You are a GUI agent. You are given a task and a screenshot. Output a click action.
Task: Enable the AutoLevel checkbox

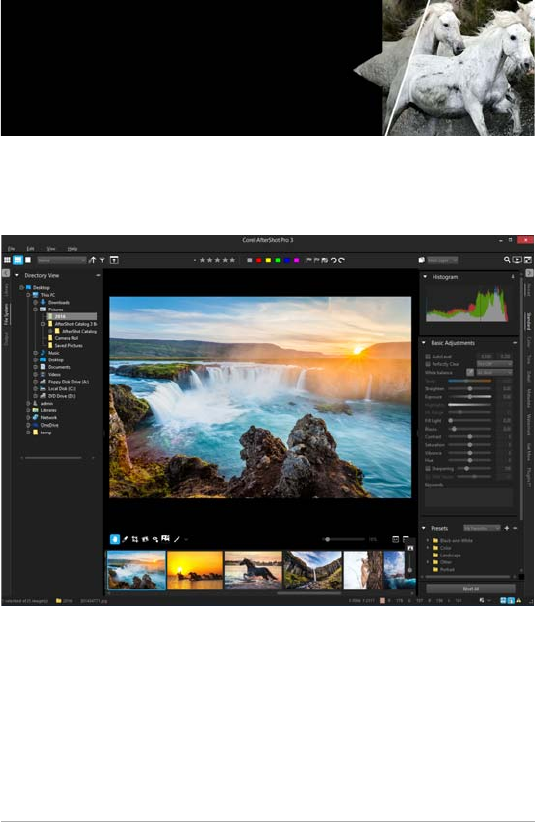pyautogui.click(x=428, y=356)
